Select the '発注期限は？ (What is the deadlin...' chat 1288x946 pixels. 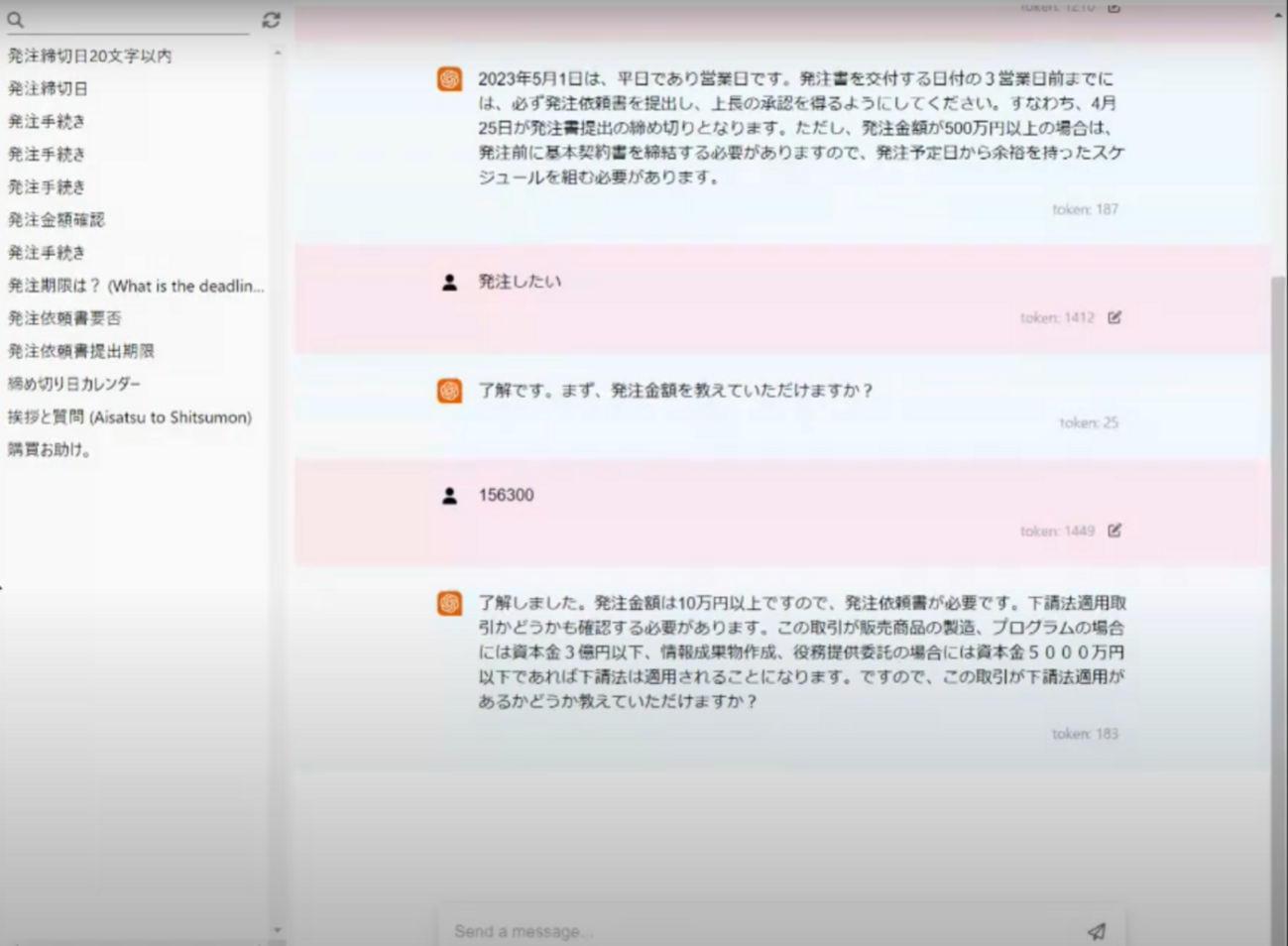136,287
